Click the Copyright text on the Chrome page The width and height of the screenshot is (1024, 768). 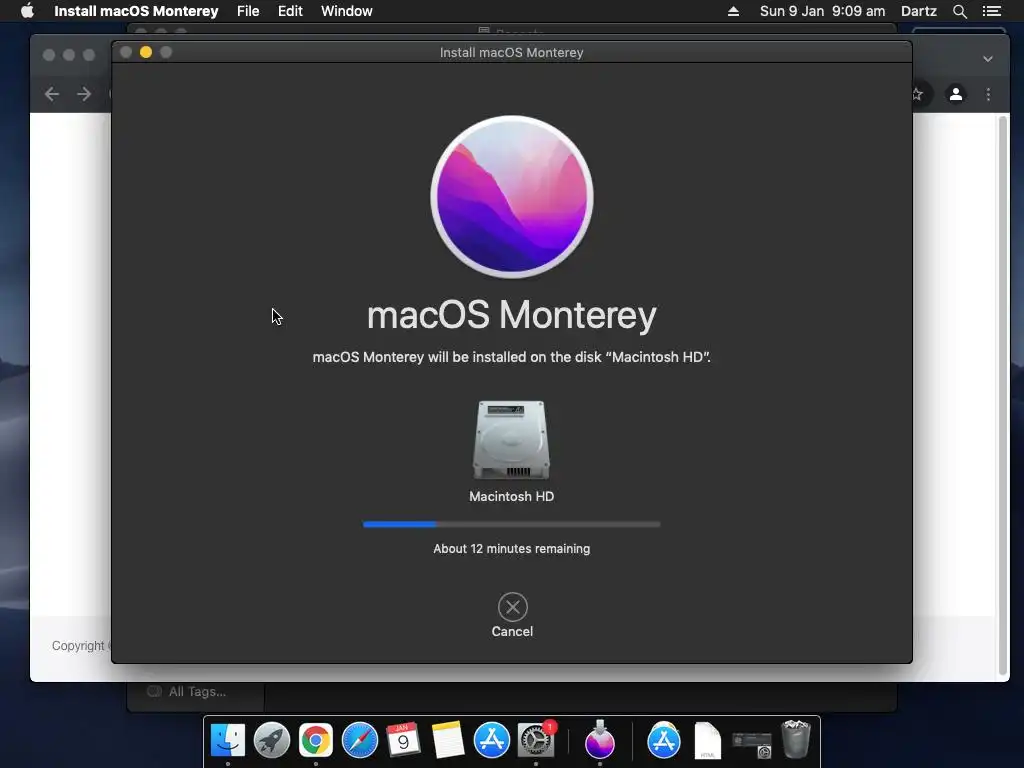(x=79, y=645)
